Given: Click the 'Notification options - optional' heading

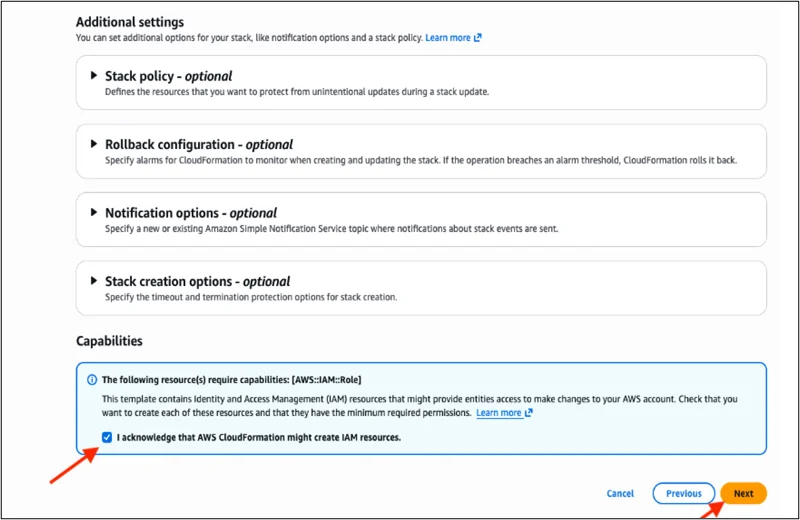Looking at the screenshot, I should click(x=190, y=213).
